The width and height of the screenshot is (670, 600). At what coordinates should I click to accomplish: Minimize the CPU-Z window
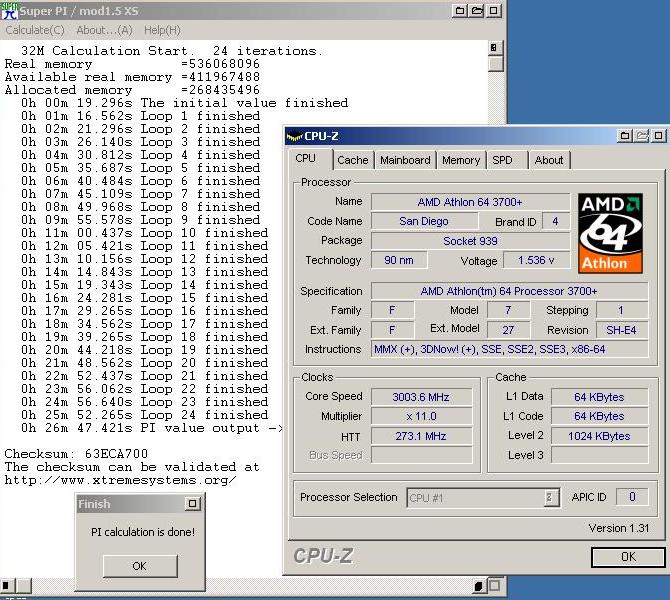pyautogui.click(x=625, y=136)
